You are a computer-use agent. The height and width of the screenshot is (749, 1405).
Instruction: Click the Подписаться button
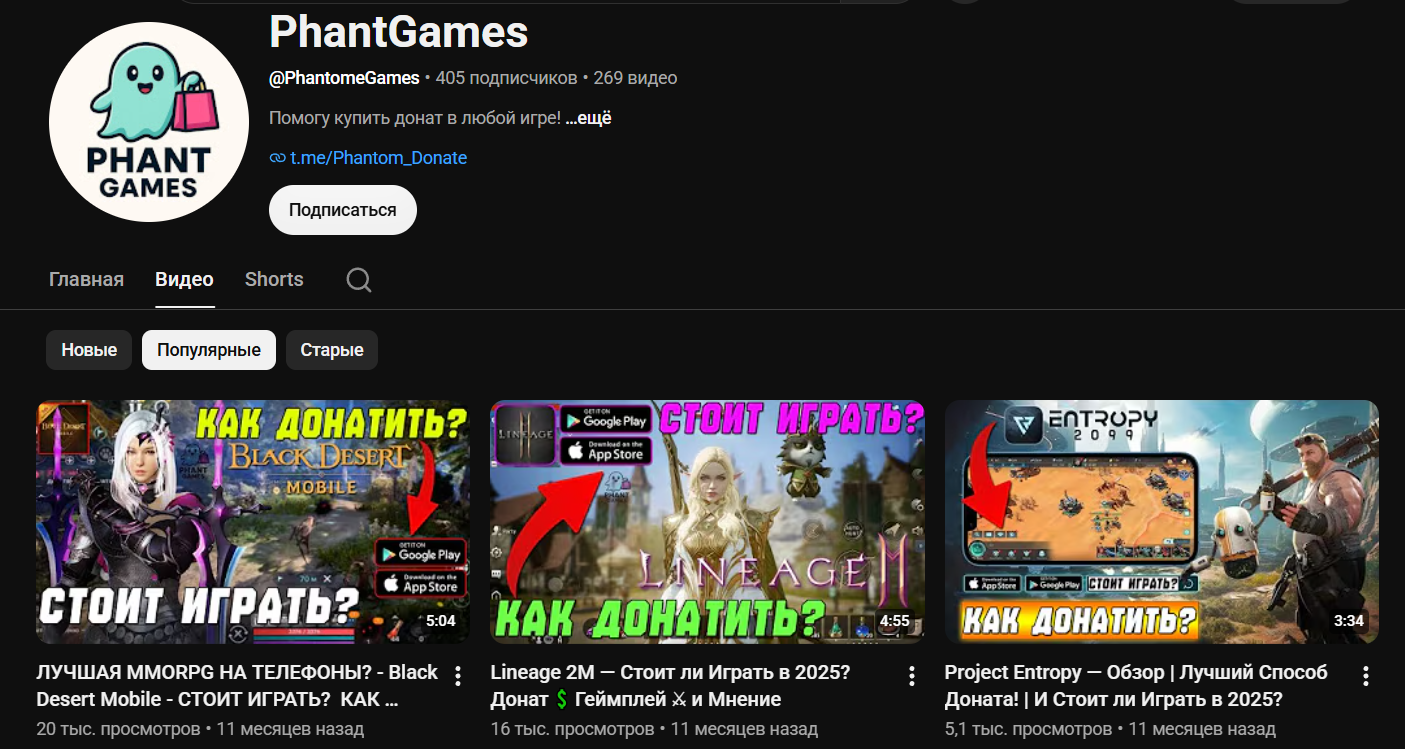(x=343, y=210)
